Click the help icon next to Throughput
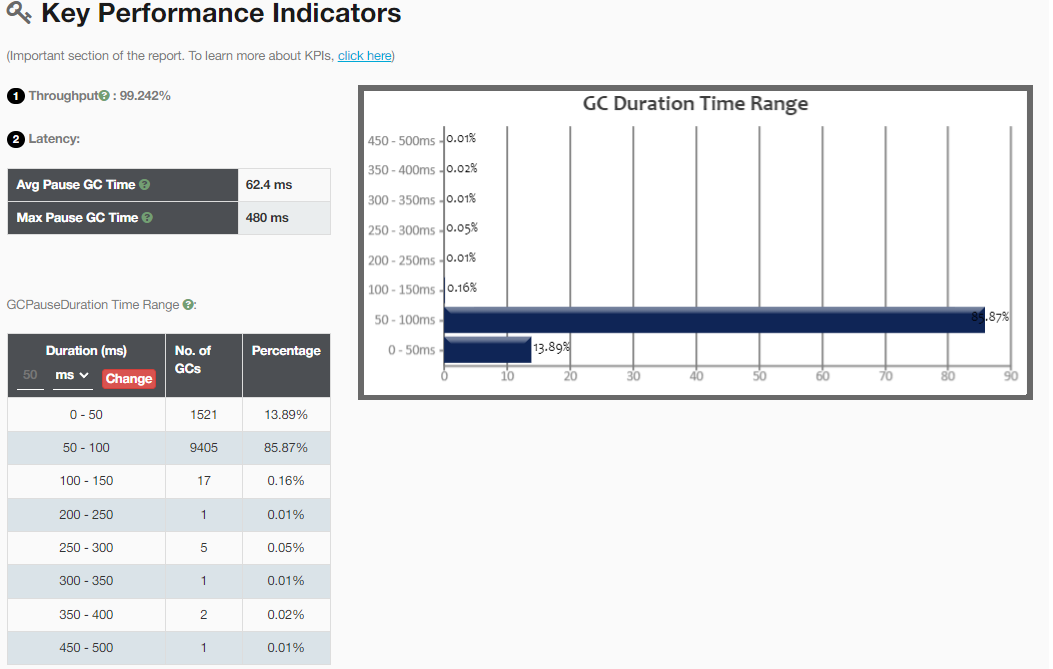 point(103,96)
